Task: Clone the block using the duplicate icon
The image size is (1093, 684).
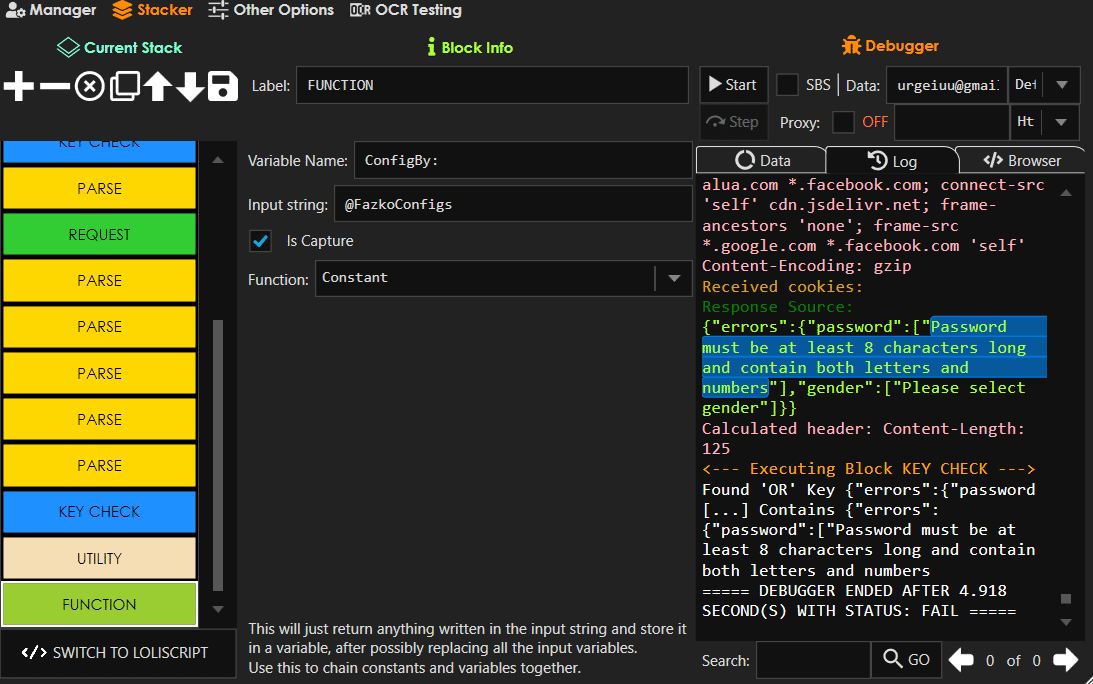Action: (x=123, y=86)
